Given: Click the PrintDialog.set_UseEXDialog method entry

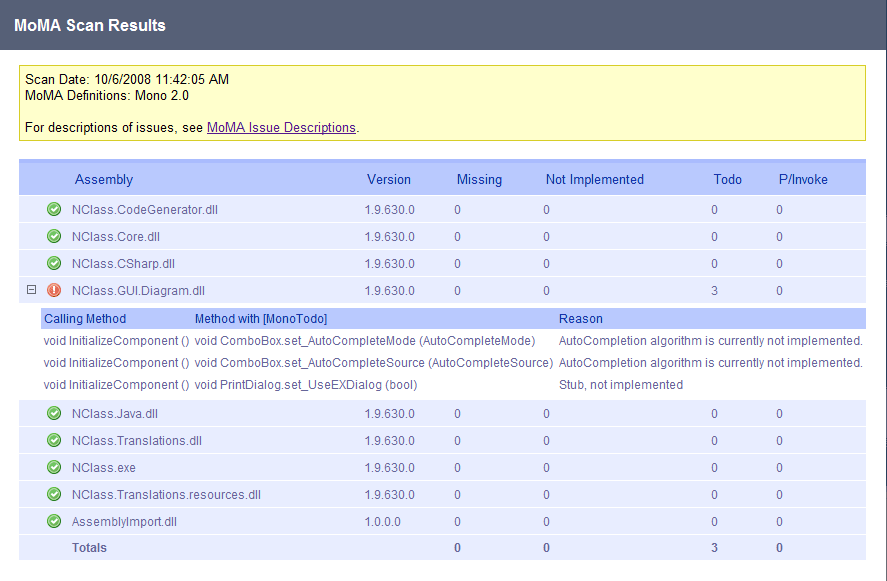Looking at the screenshot, I should [x=306, y=385].
